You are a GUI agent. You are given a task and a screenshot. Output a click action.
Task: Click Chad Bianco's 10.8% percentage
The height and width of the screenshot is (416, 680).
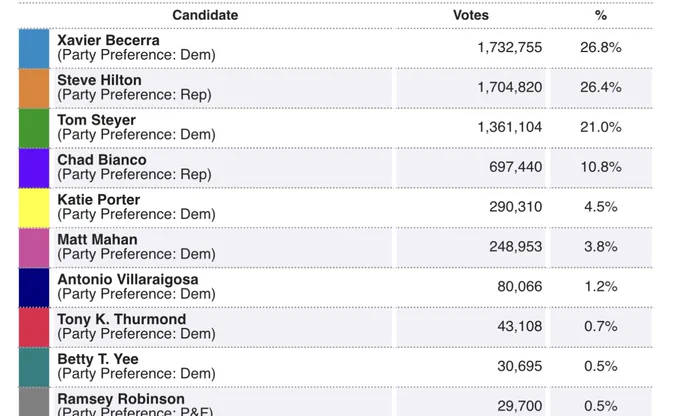pyautogui.click(x=601, y=167)
